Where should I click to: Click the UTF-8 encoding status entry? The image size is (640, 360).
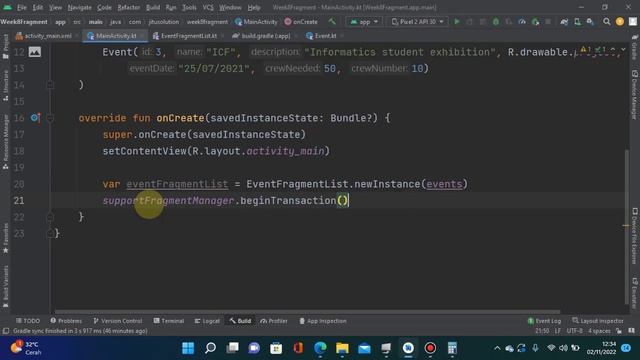point(574,331)
